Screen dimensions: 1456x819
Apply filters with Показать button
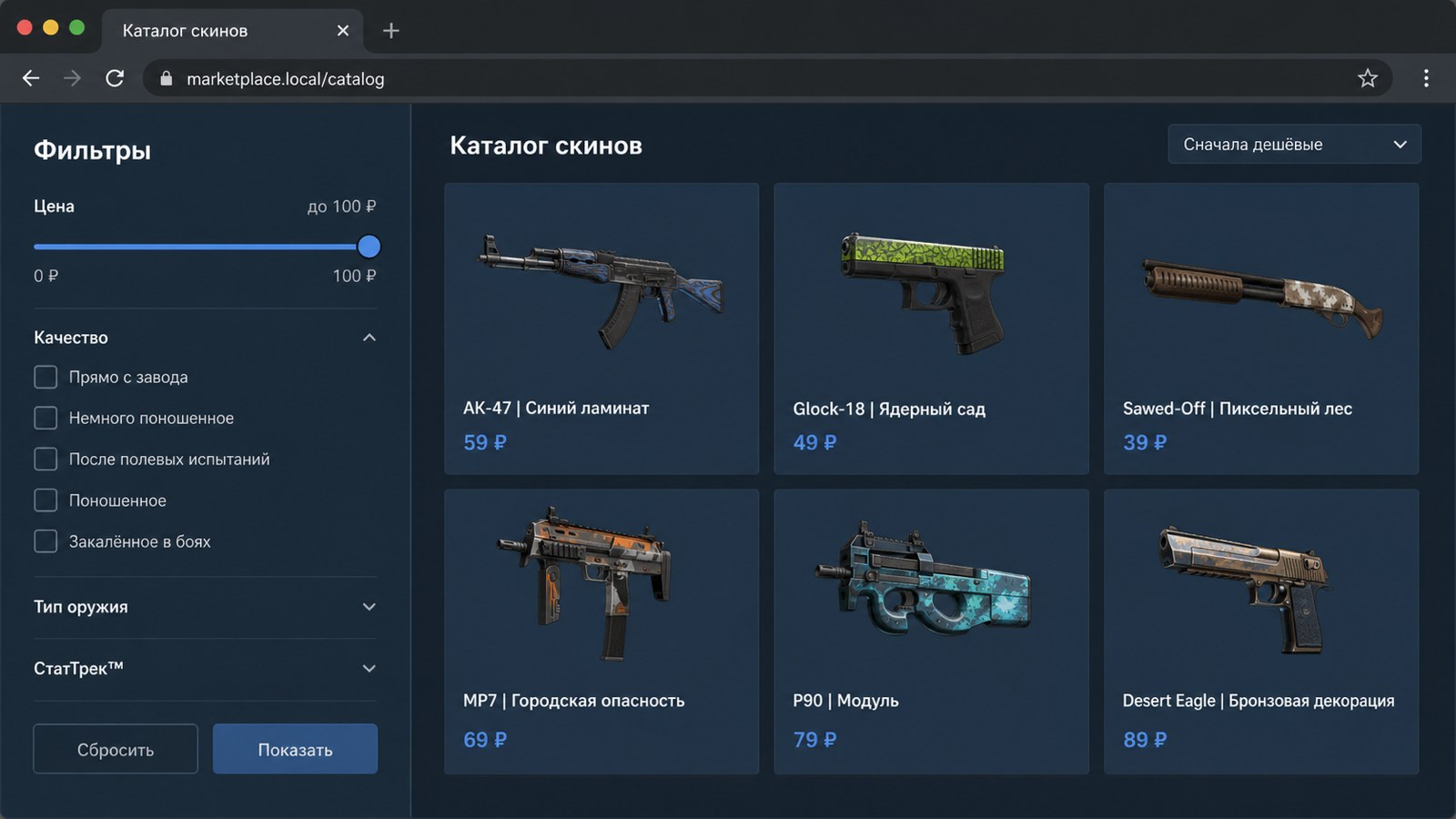(295, 749)
